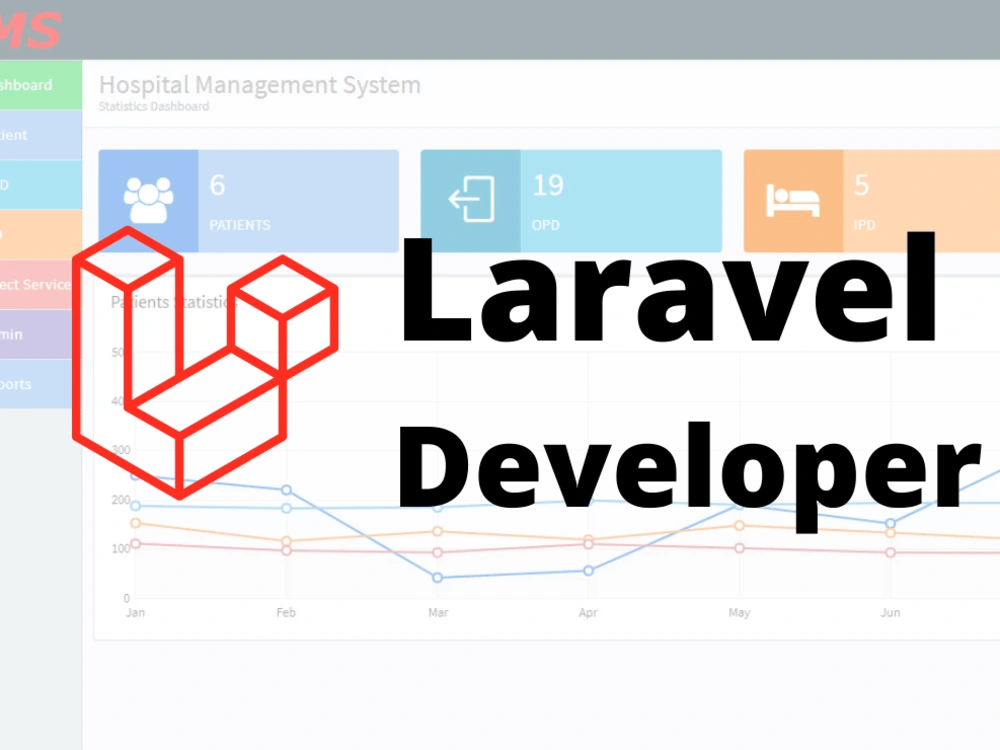Viewport: 1000px width, 750px height.
Task: Open the Reports sidebar menu item
Action: point(40,384)
